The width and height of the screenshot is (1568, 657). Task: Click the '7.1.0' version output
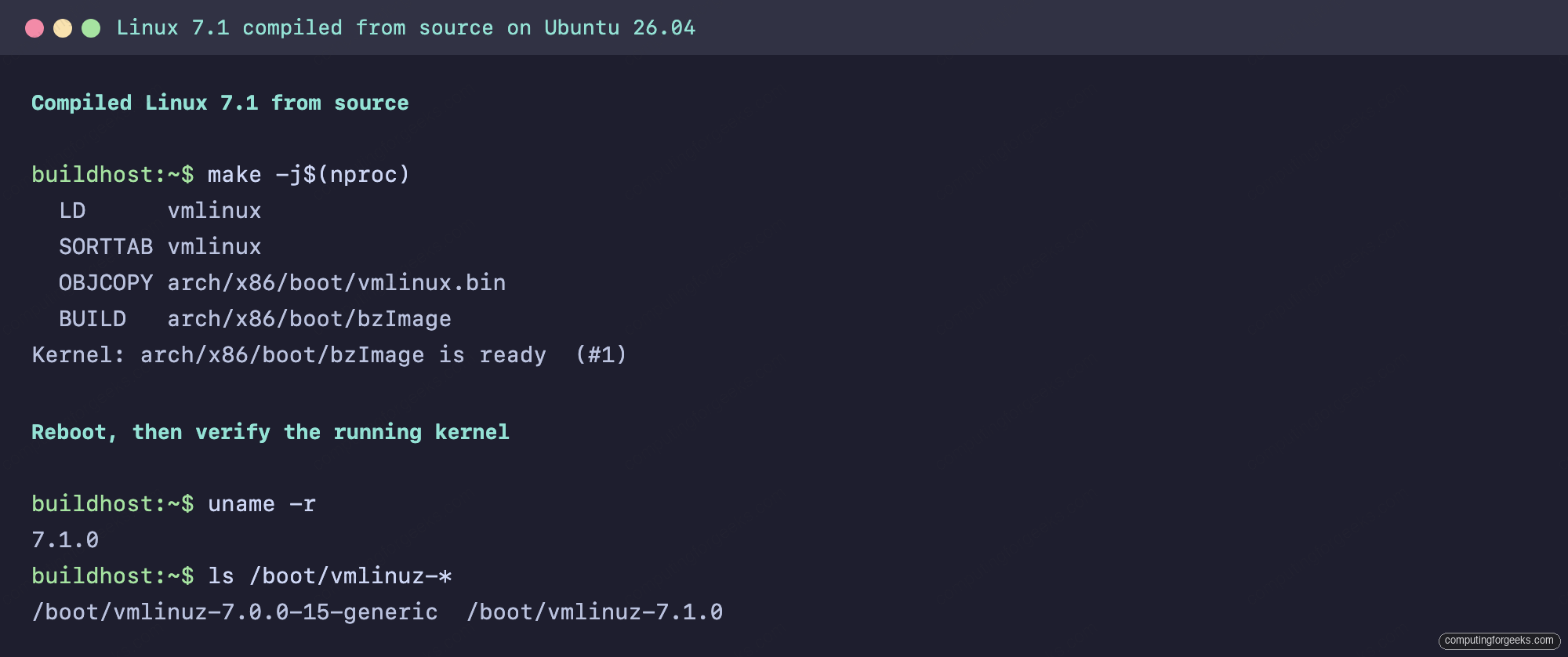(65, 539)
